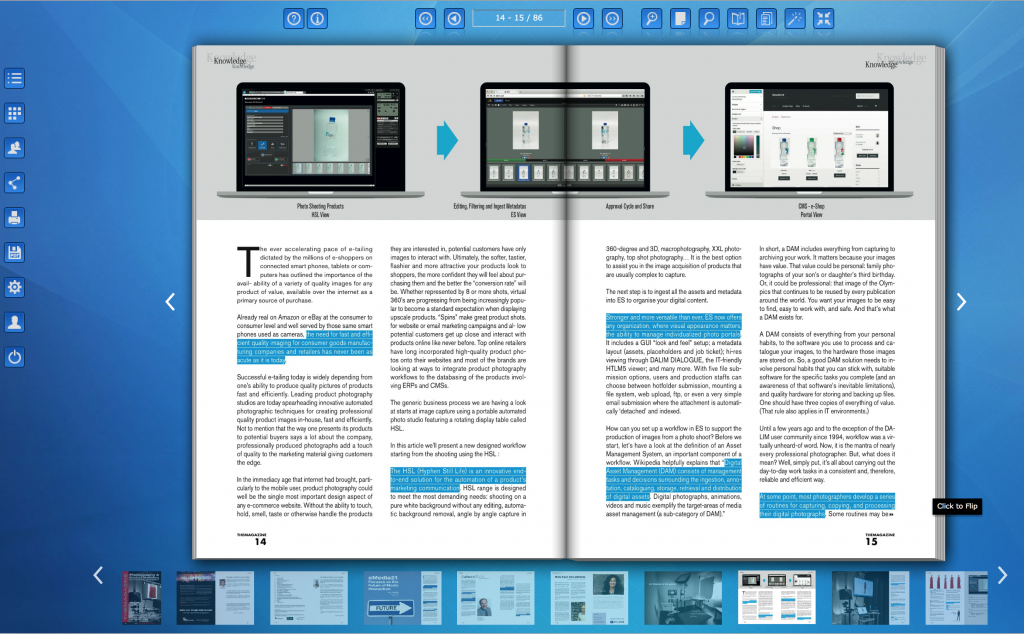Flip to next page with right chevron beside book
The width and height of the screenshot is (1024, 634).
point(961,302)
